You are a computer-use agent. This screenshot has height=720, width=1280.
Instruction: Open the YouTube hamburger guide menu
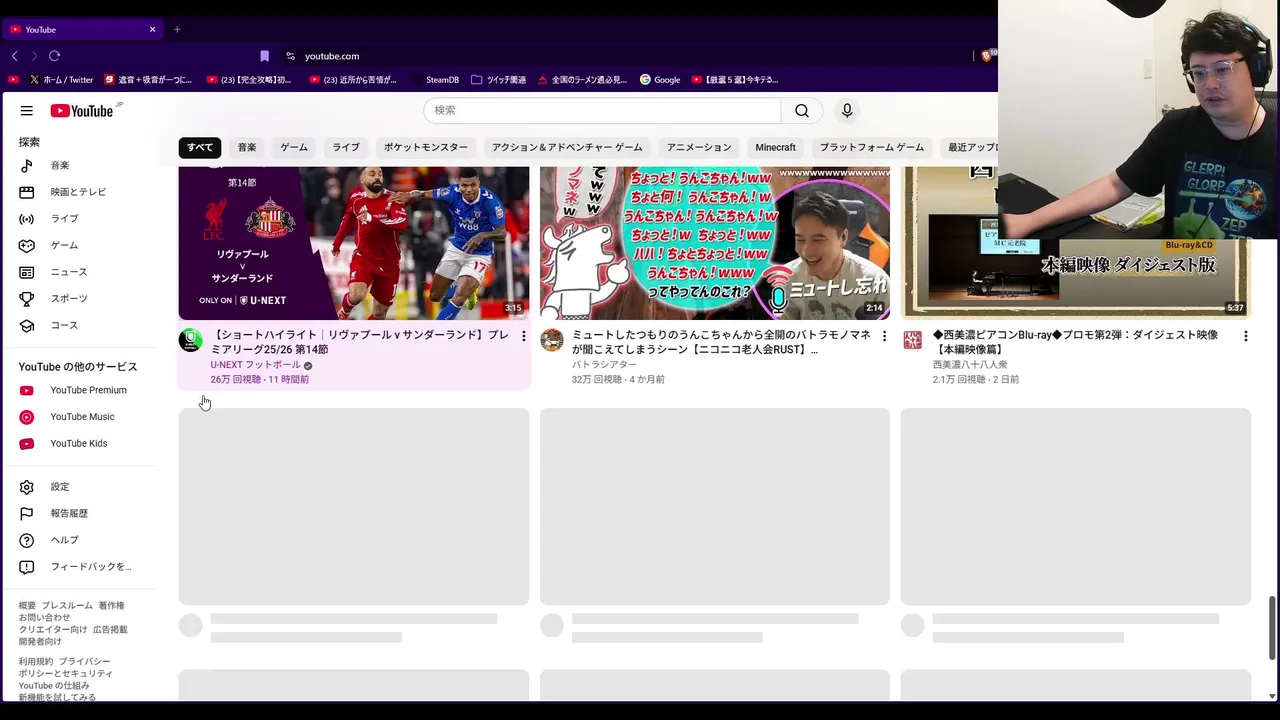pyautogui.click(x=27, y=111)
